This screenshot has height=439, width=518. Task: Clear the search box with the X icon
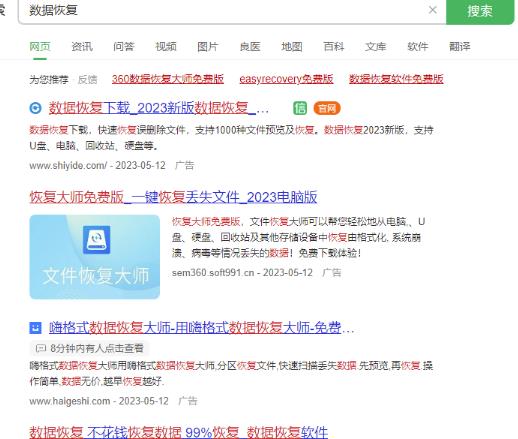coord(432,10)
